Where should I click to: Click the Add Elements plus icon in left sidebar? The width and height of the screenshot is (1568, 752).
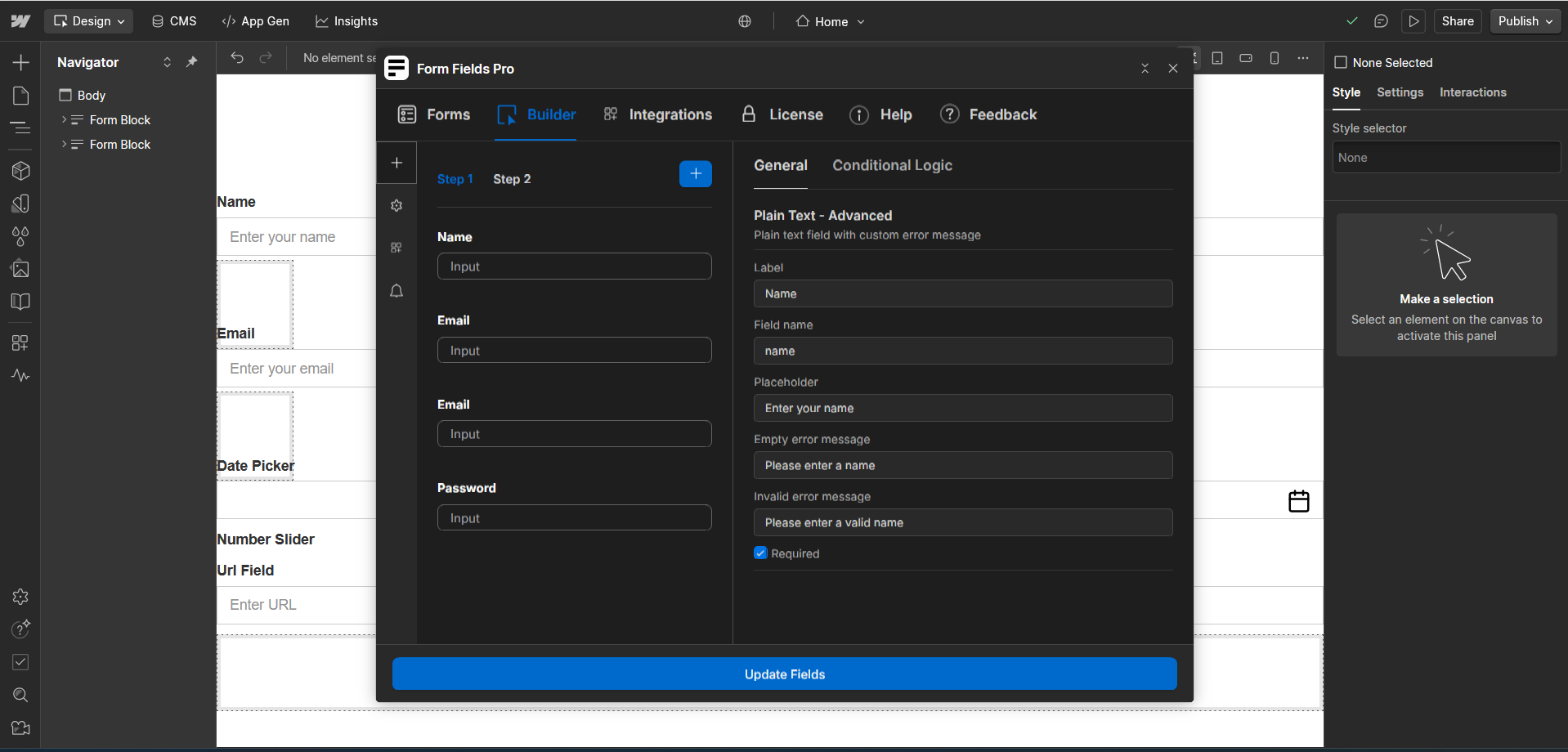click(20, 63)
